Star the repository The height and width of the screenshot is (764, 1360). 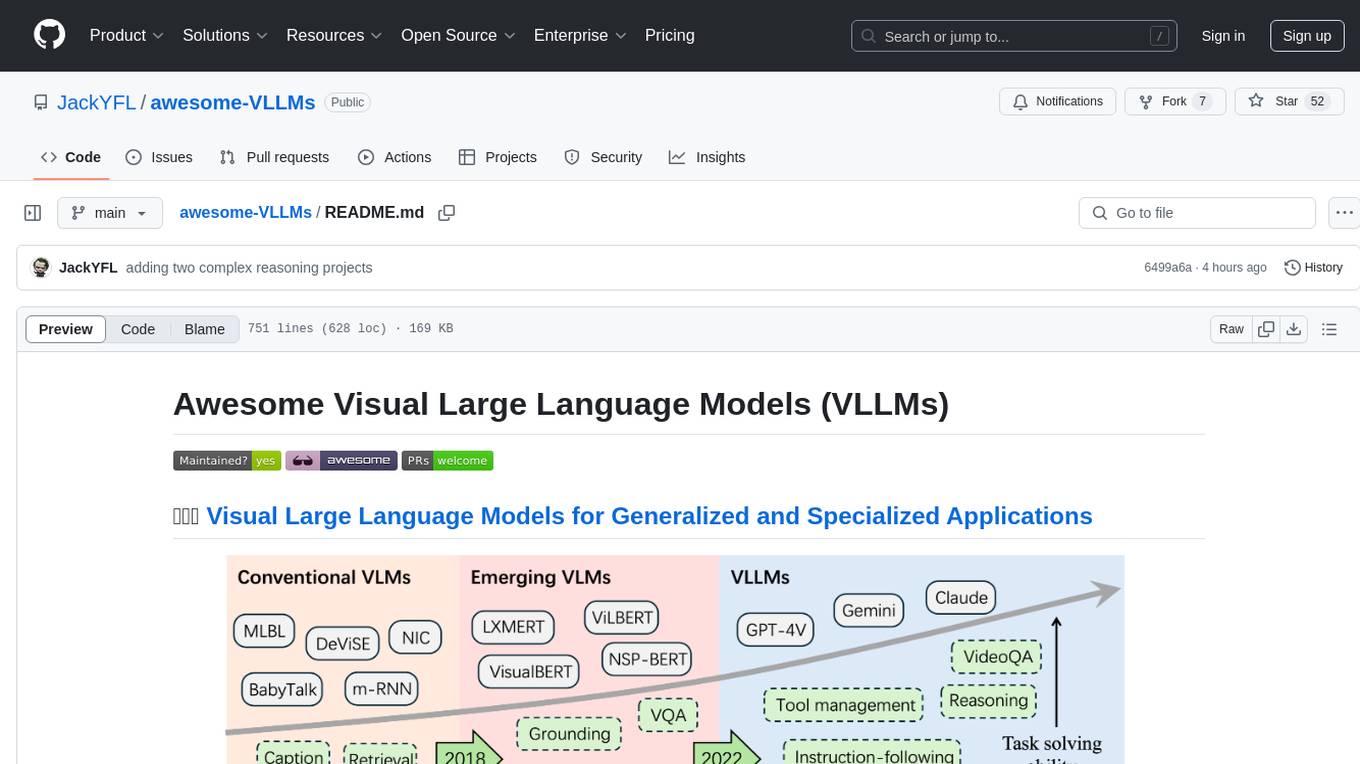point(1290,102)
